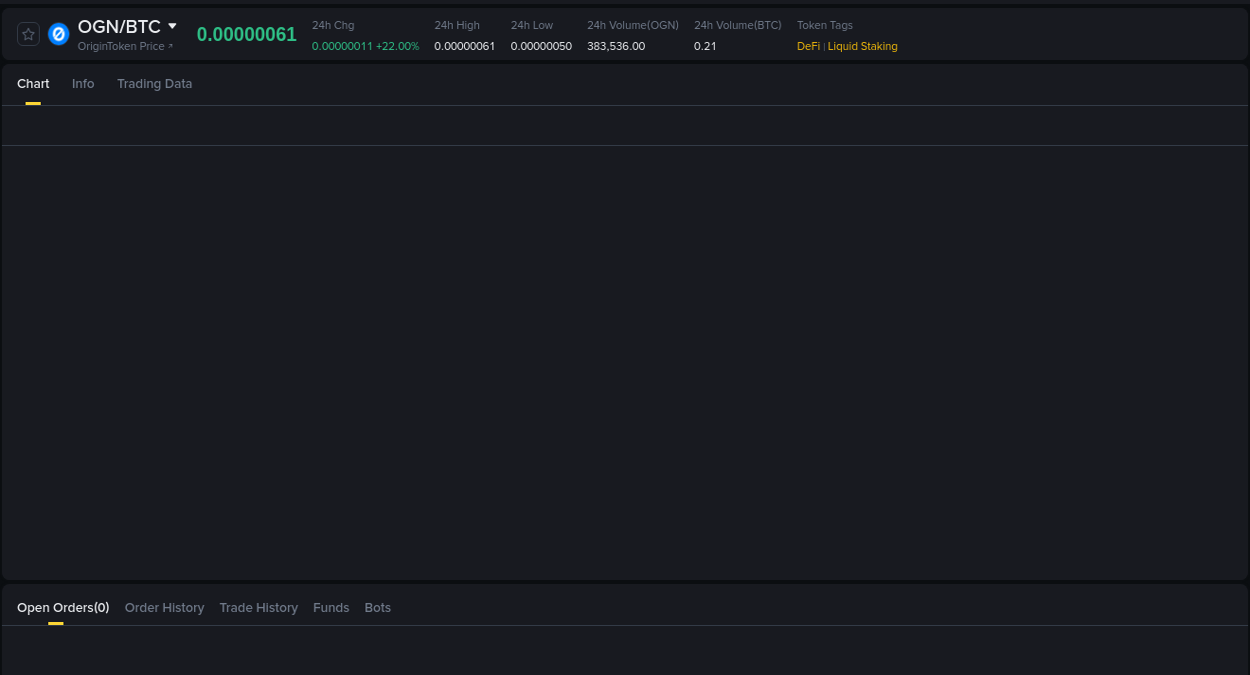Expand the dropdown arrow next to OGN/BTC
This screenshot has width=1250, height=675.
tap(172, 26)
